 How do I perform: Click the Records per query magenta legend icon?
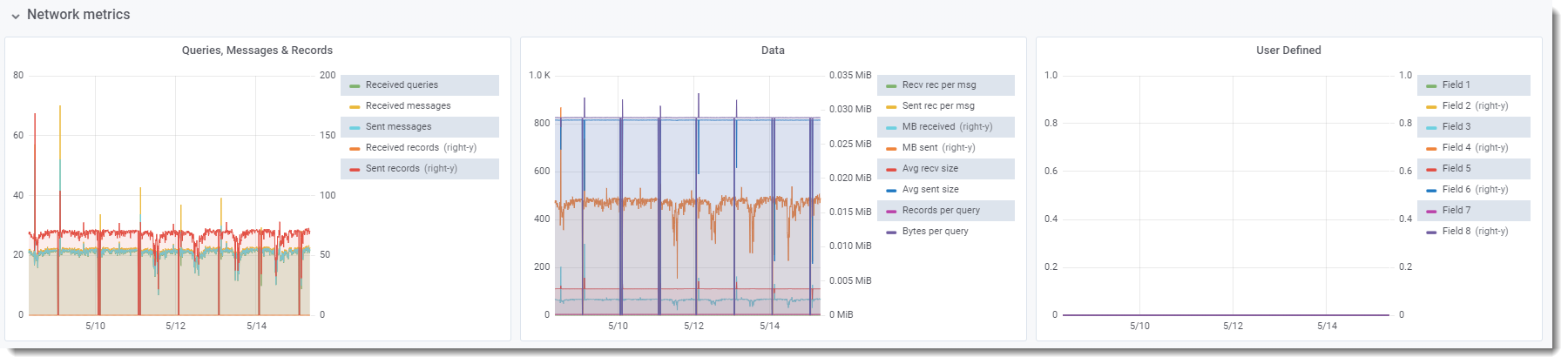click(x=891, y=211)
